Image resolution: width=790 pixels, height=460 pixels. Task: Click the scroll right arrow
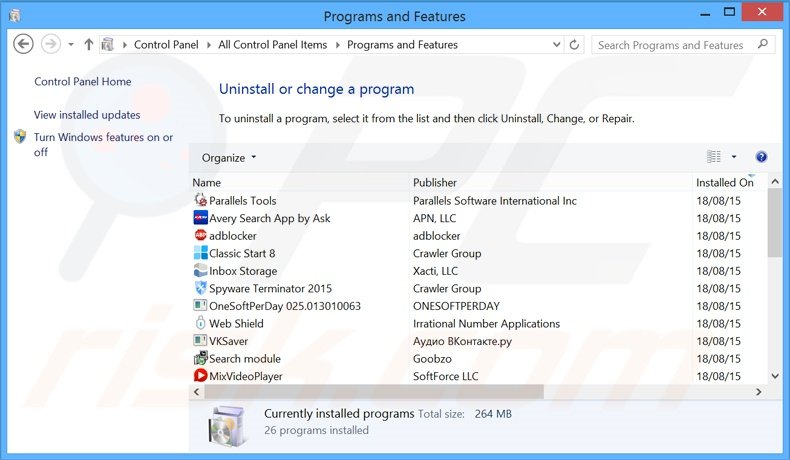(x=759, y=391)
